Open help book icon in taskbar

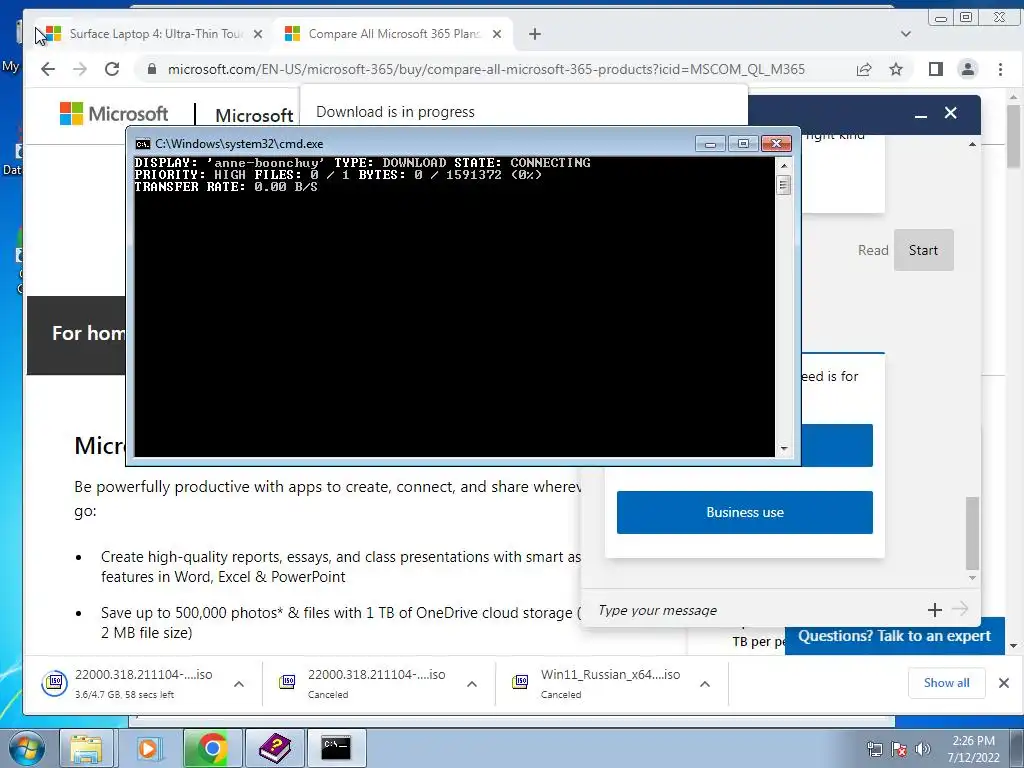(x=275, y=748)
